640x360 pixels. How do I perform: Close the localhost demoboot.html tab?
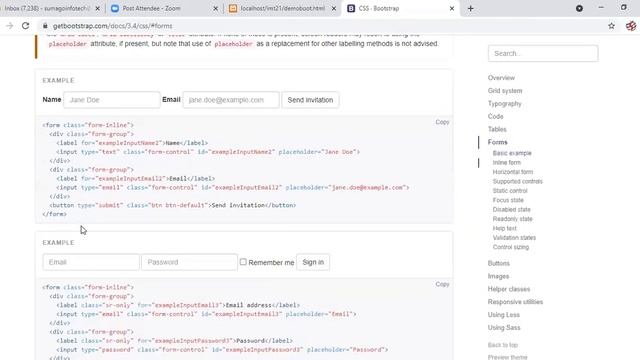pos(333,8)
